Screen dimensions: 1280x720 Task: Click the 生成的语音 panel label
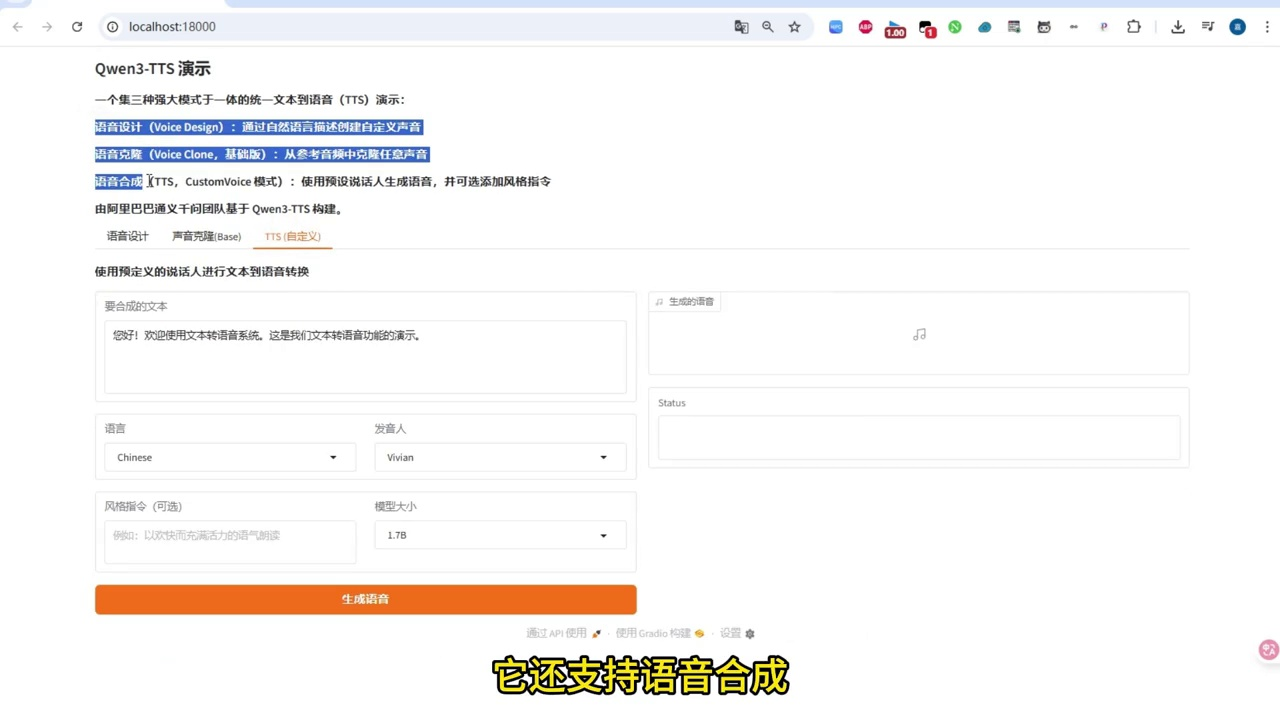coord(685,301)
